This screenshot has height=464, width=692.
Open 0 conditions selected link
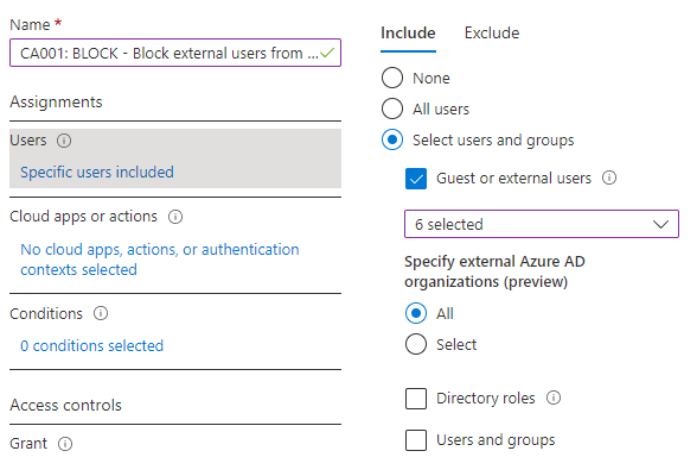click(92, 346)
